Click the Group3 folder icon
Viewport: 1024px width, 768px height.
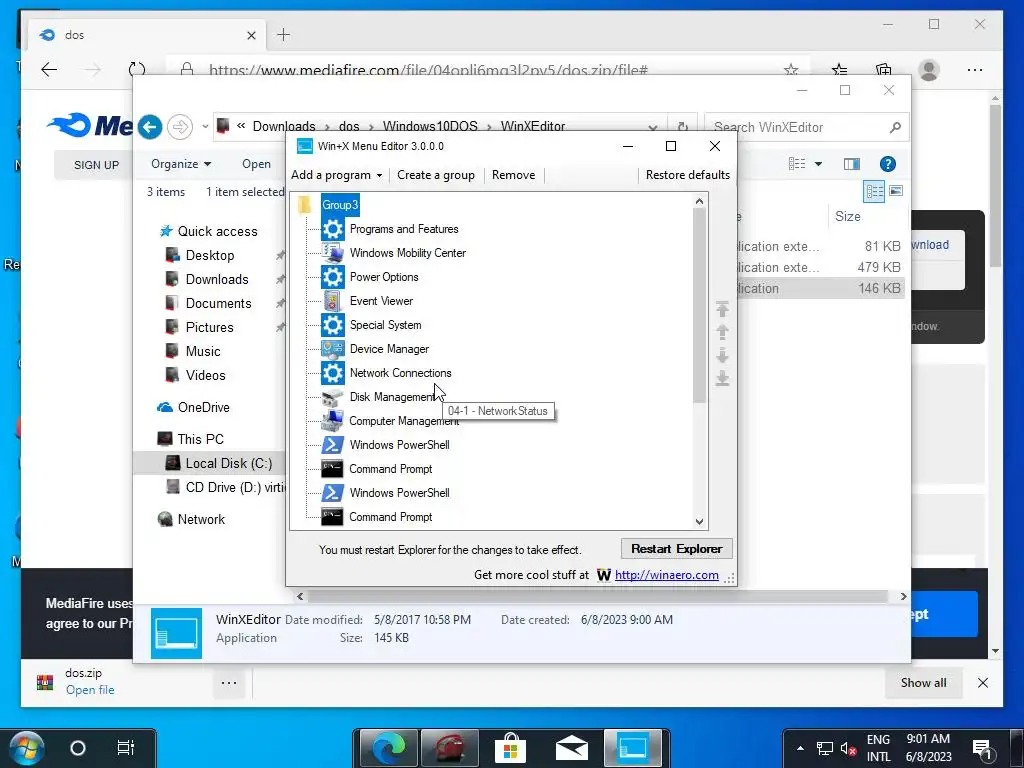pyautogui.click(x=305, y=205)
